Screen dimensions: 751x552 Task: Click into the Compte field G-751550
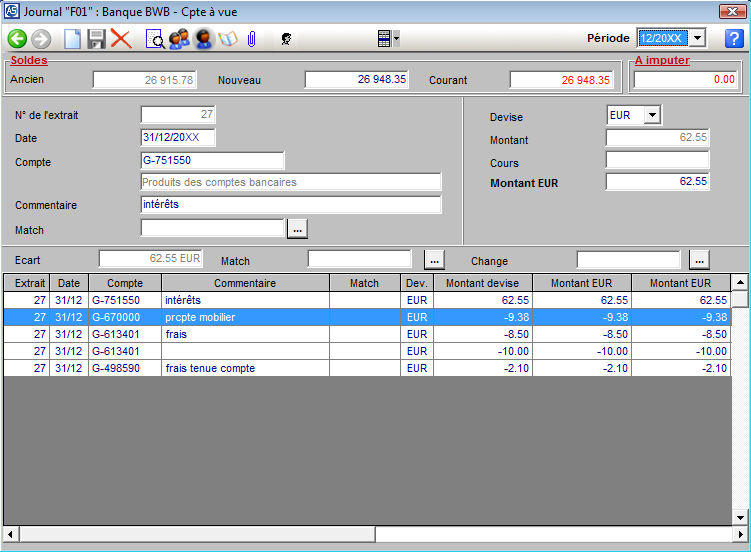tap(212, 160)
